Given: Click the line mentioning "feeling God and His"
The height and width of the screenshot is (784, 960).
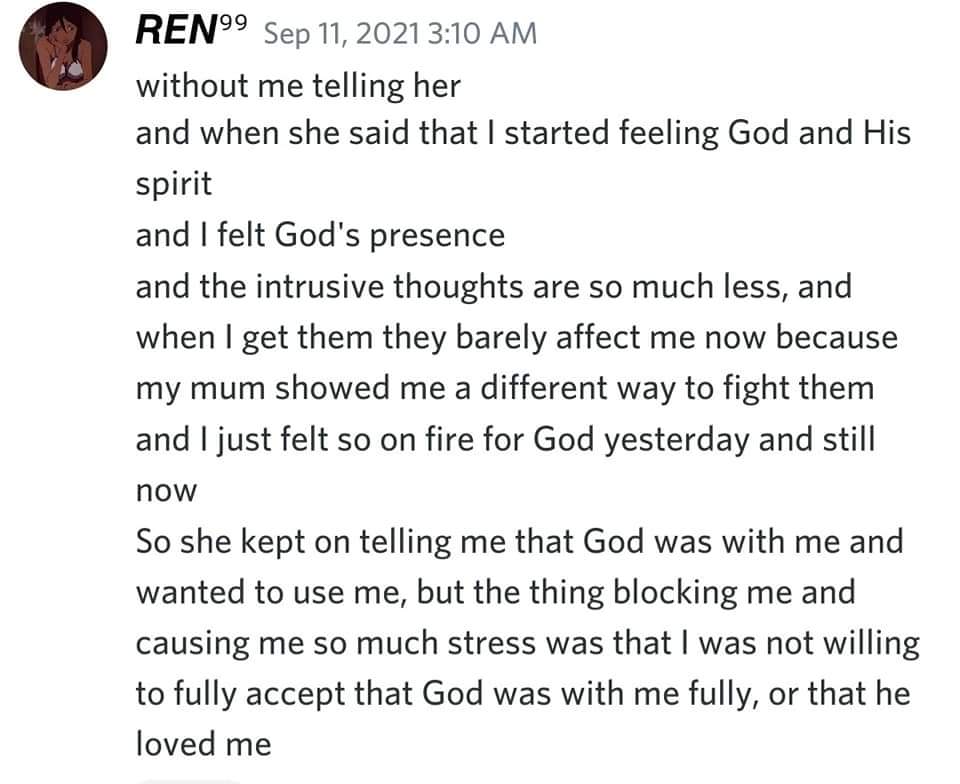Looking at the screenshot, I should tap(523, 134).
